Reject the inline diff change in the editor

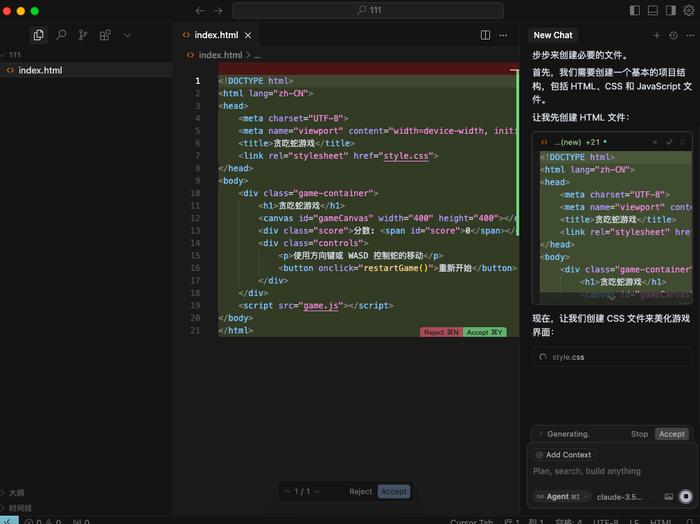[440, 332]
